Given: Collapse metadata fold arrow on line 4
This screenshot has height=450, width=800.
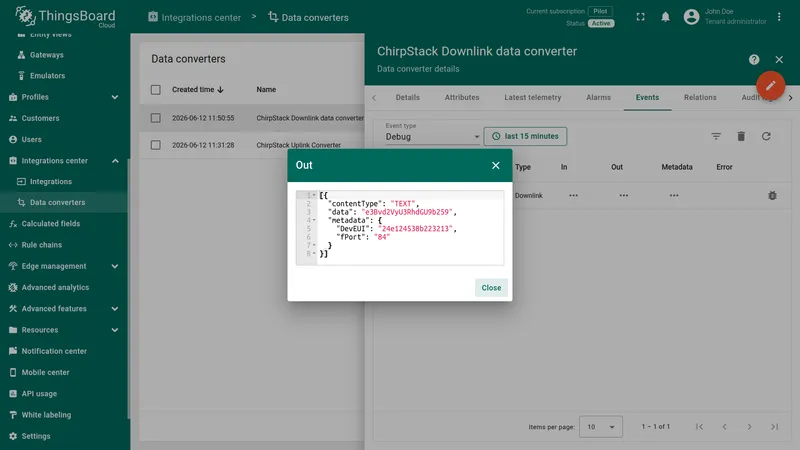Looking at the screenshot, I should click(314, 220).
